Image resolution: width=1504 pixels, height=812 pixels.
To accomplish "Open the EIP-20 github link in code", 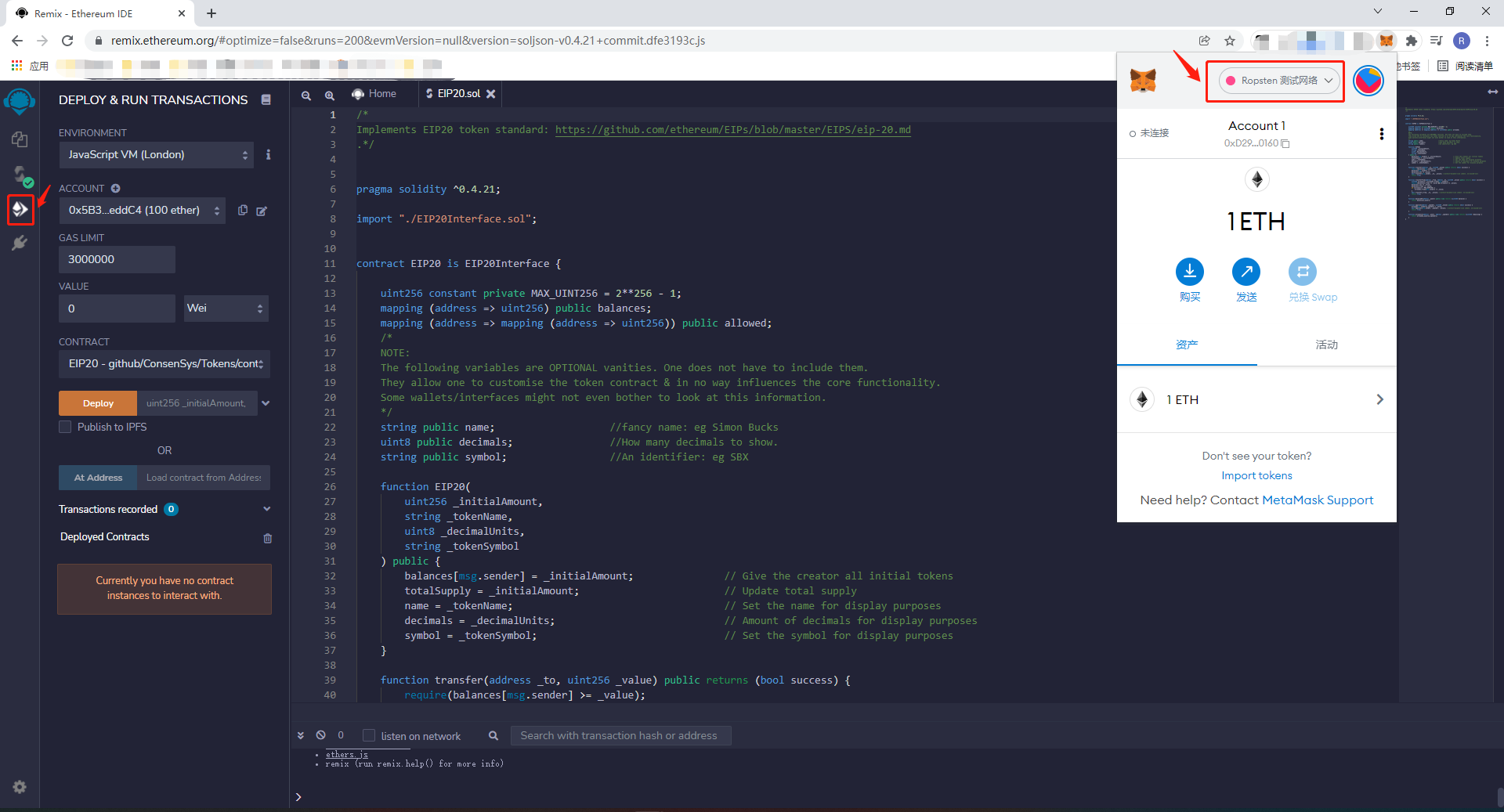I will coord(733,130).
